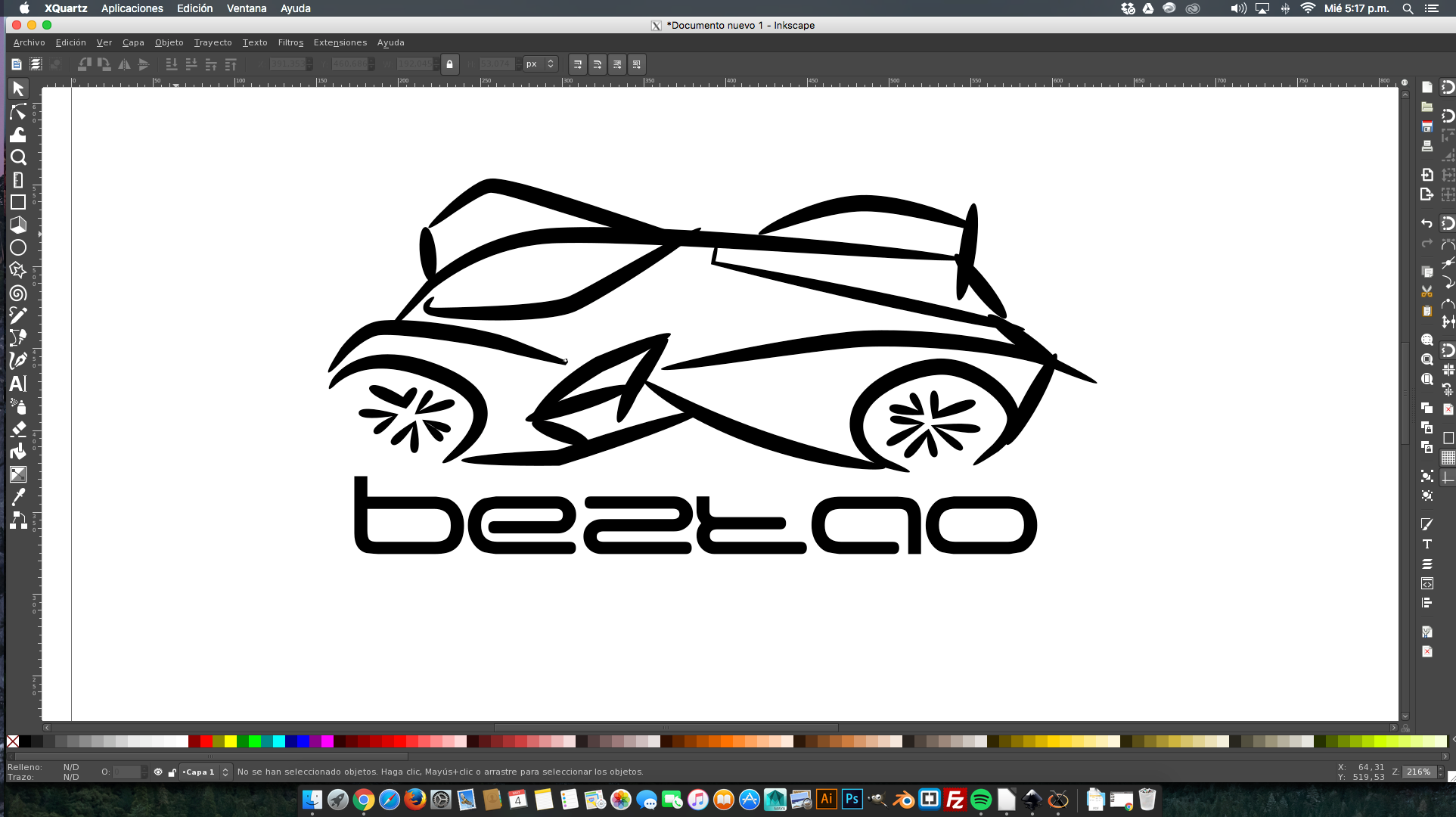The width and height of the screenshot is (1456, 817).
Task: Lock the current layer Capa 1
Action: tap(172, 772)
